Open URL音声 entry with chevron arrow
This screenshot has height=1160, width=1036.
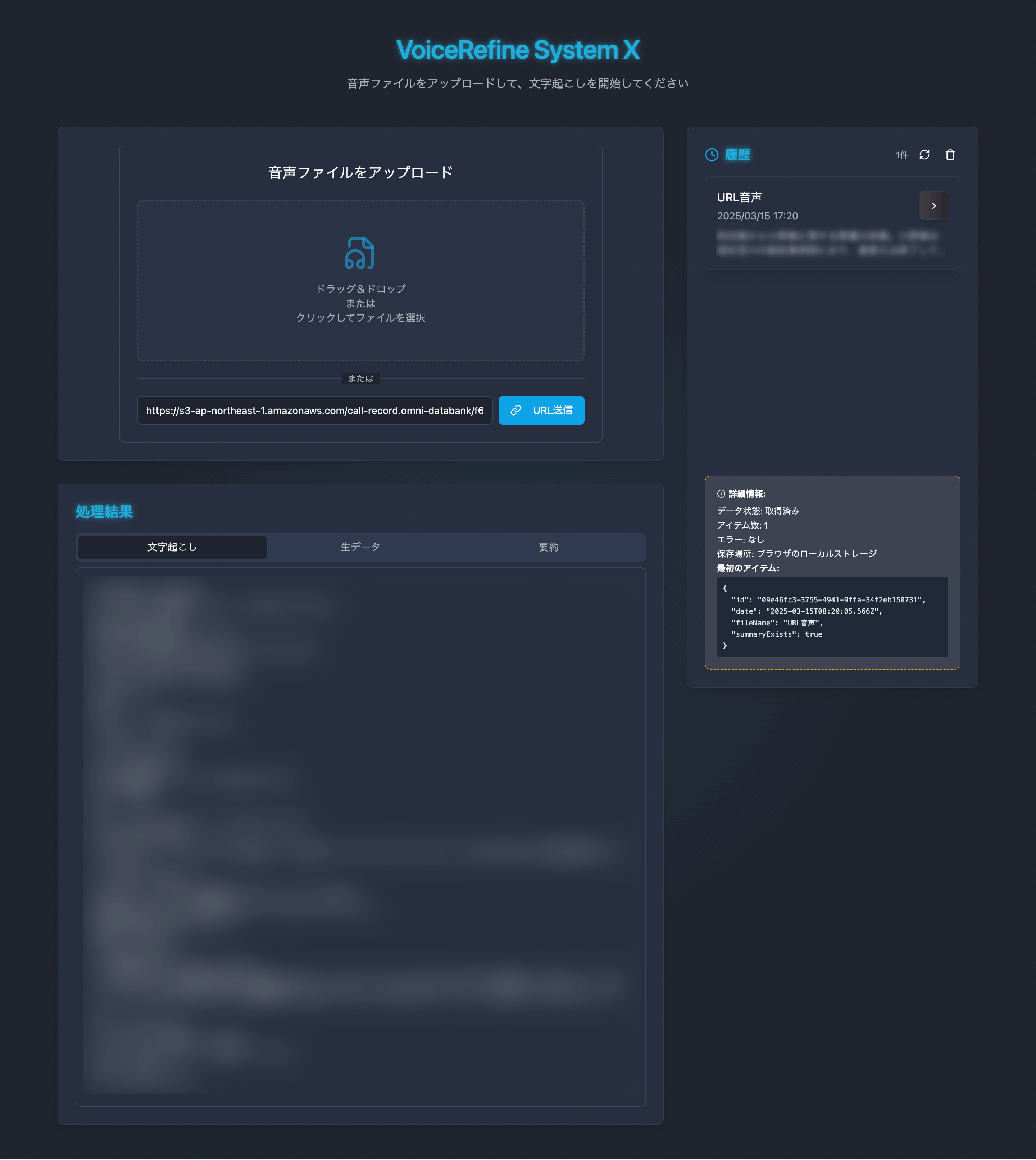(x=933, y=205)
